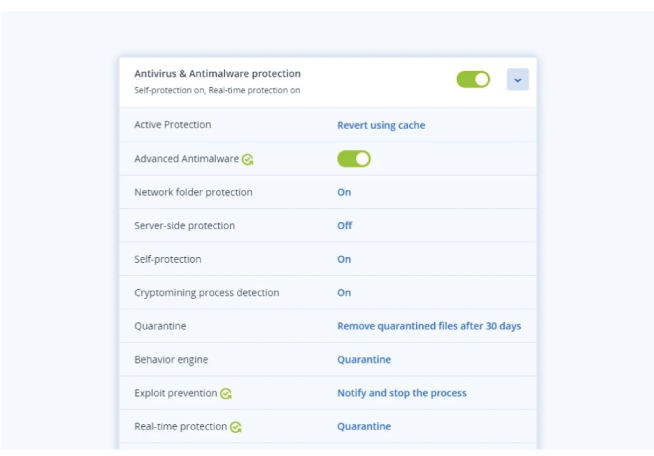Image resolution: width=654 pixels, height=456 pixels.
Task: Click Notify and stop the process link
Action: tap(402, 393)
